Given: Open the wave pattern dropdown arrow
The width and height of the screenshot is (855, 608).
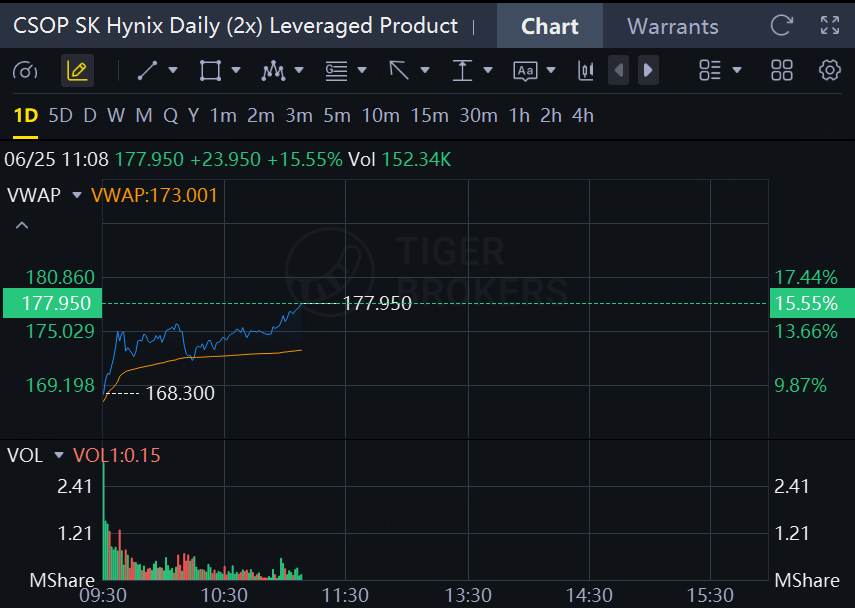Looking at the screenshot, I should pos(299,70).
